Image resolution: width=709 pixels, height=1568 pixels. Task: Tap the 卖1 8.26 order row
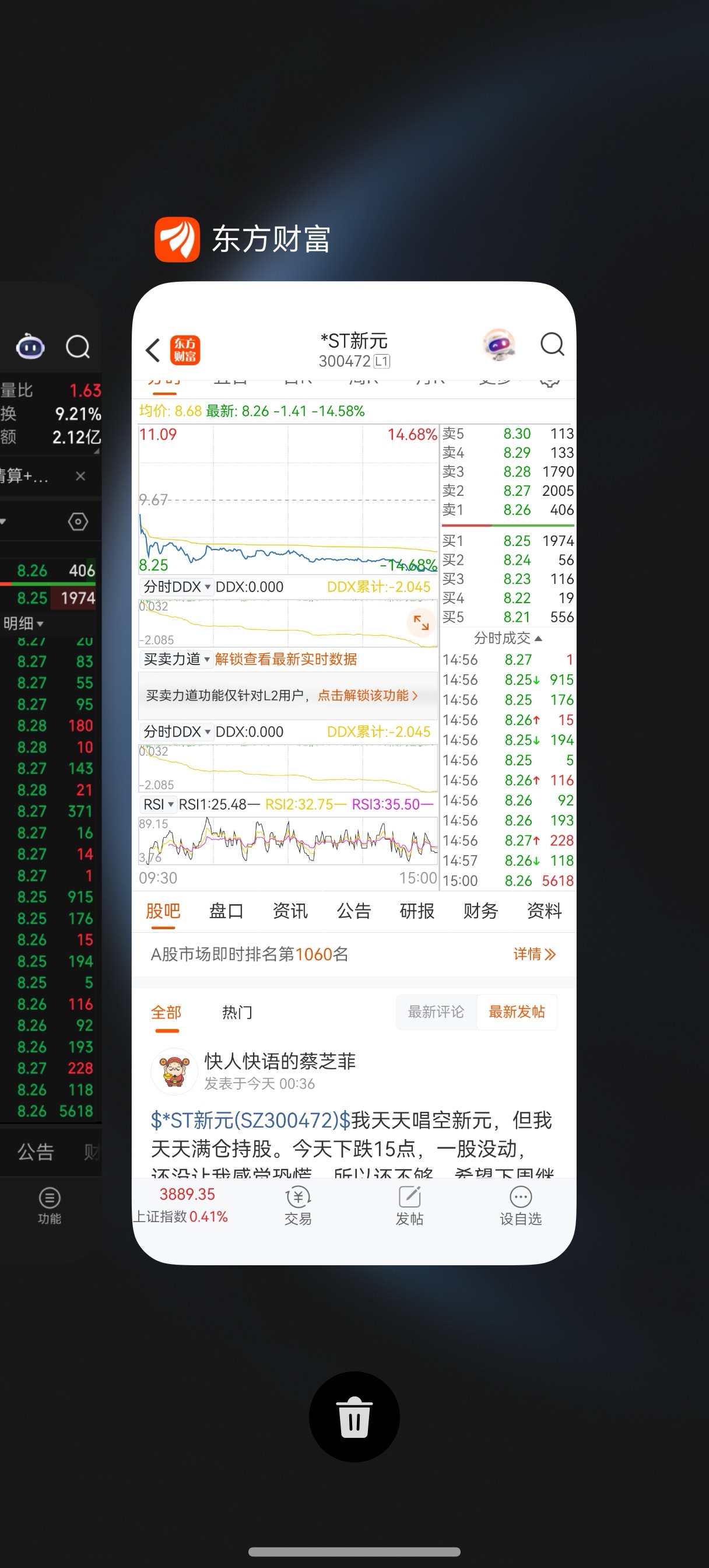coord(508,509)
